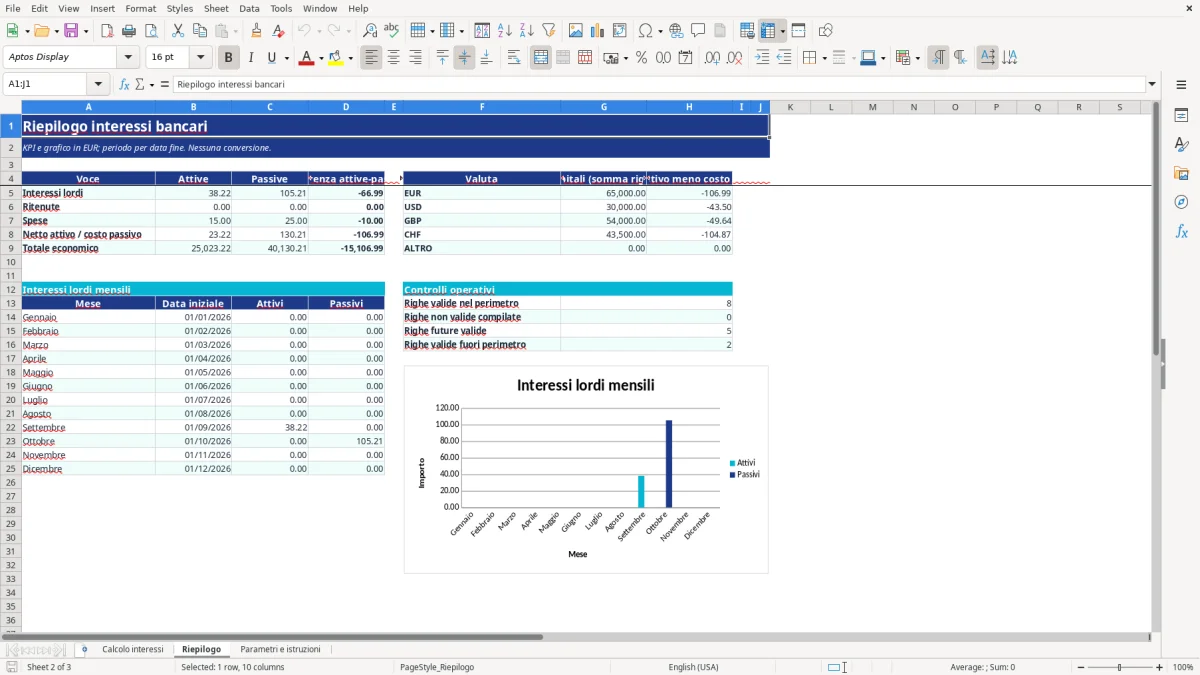Click Format as Percent icon
Image resolution: width=1200 pixels, height=675 pixels.
(x=642, y=58)
